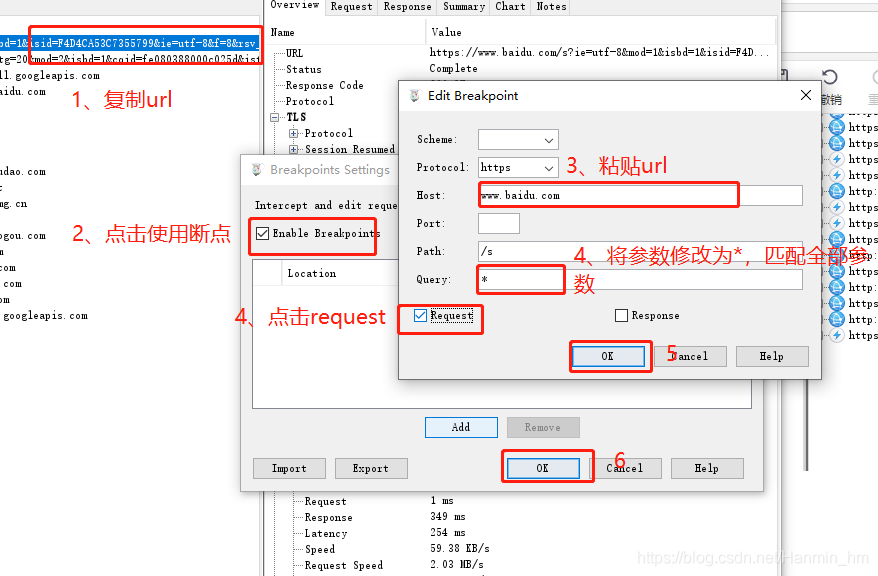Click the Complete status value
Screen dimensions: 878x576
[x=454, y=68]
